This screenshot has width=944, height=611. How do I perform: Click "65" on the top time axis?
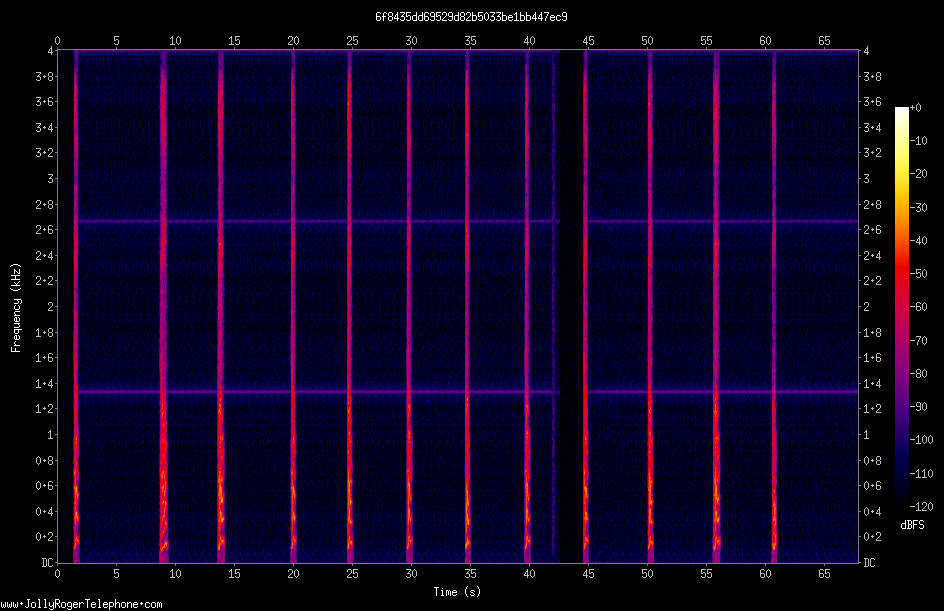[824, 41]
